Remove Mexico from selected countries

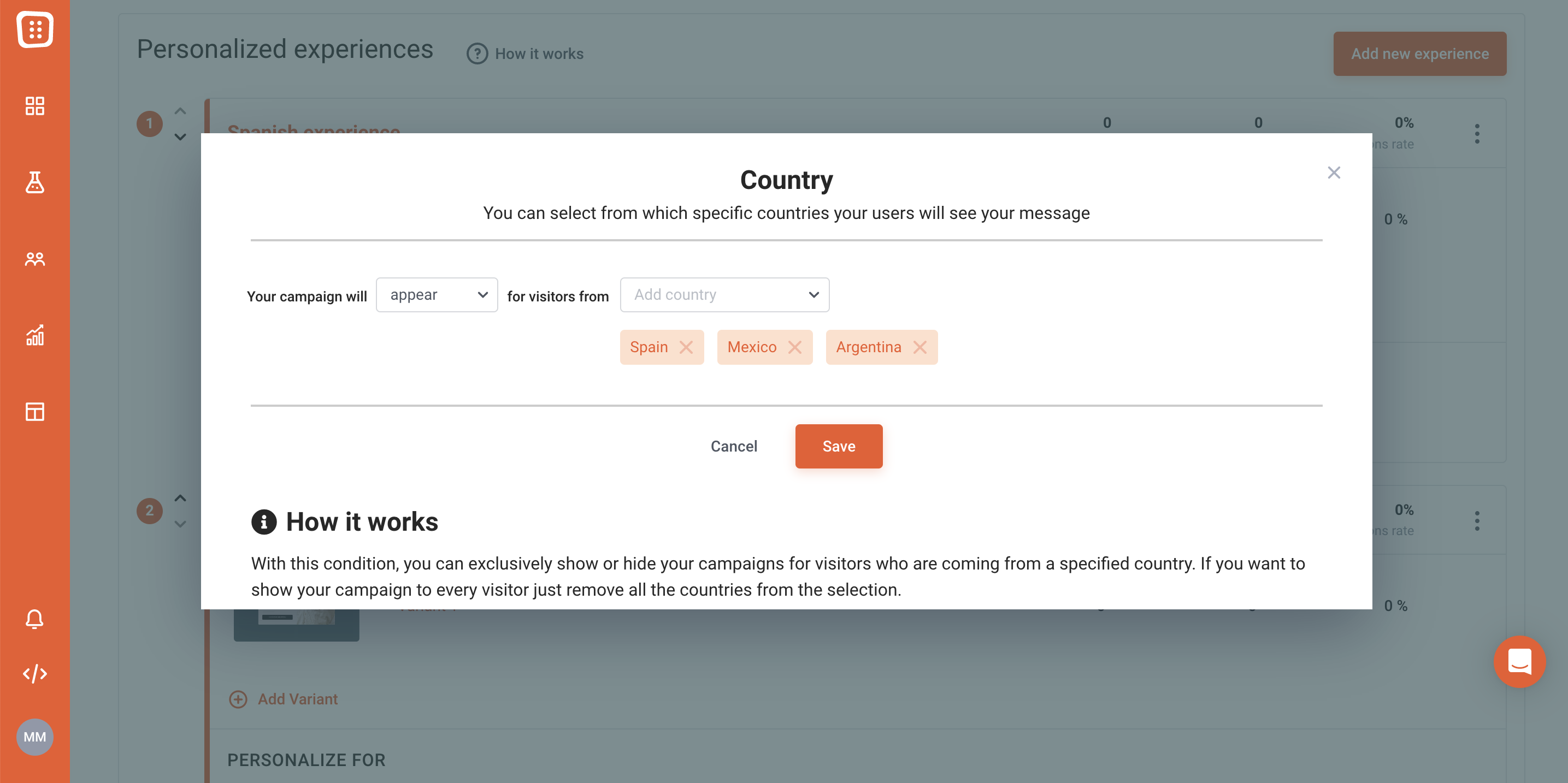pyautogui.click(x=794, y=347)
